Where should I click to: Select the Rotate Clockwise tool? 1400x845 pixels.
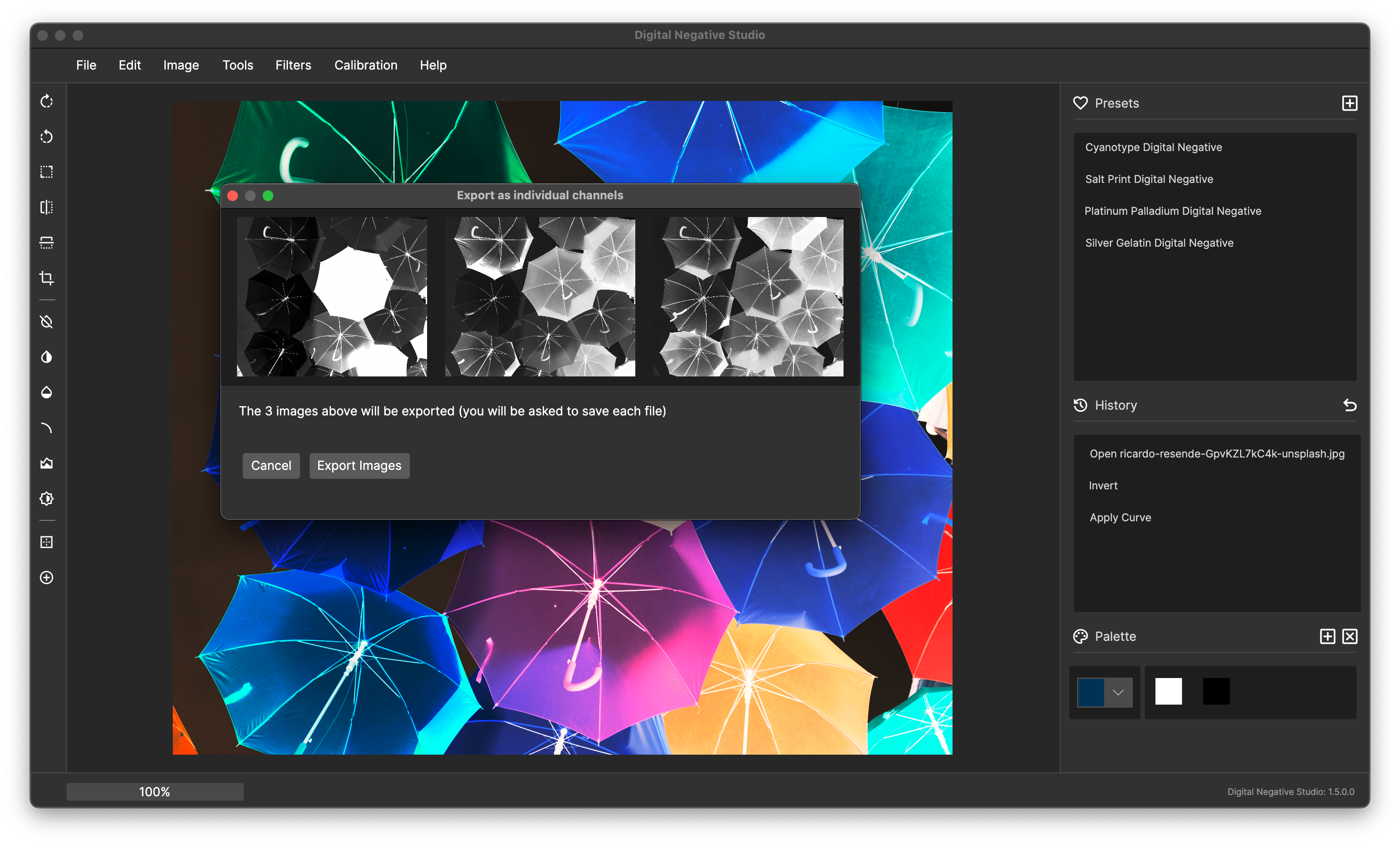(46, 102)
